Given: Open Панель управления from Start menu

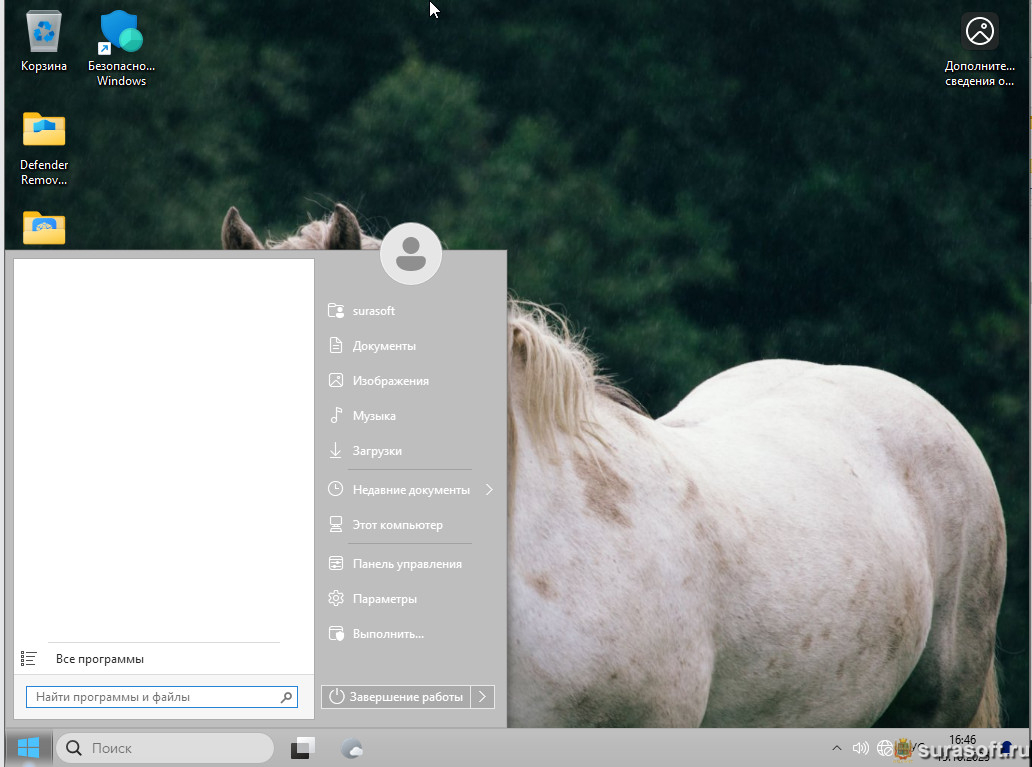Looking at the screenshot, I should (x=406, y=564).
